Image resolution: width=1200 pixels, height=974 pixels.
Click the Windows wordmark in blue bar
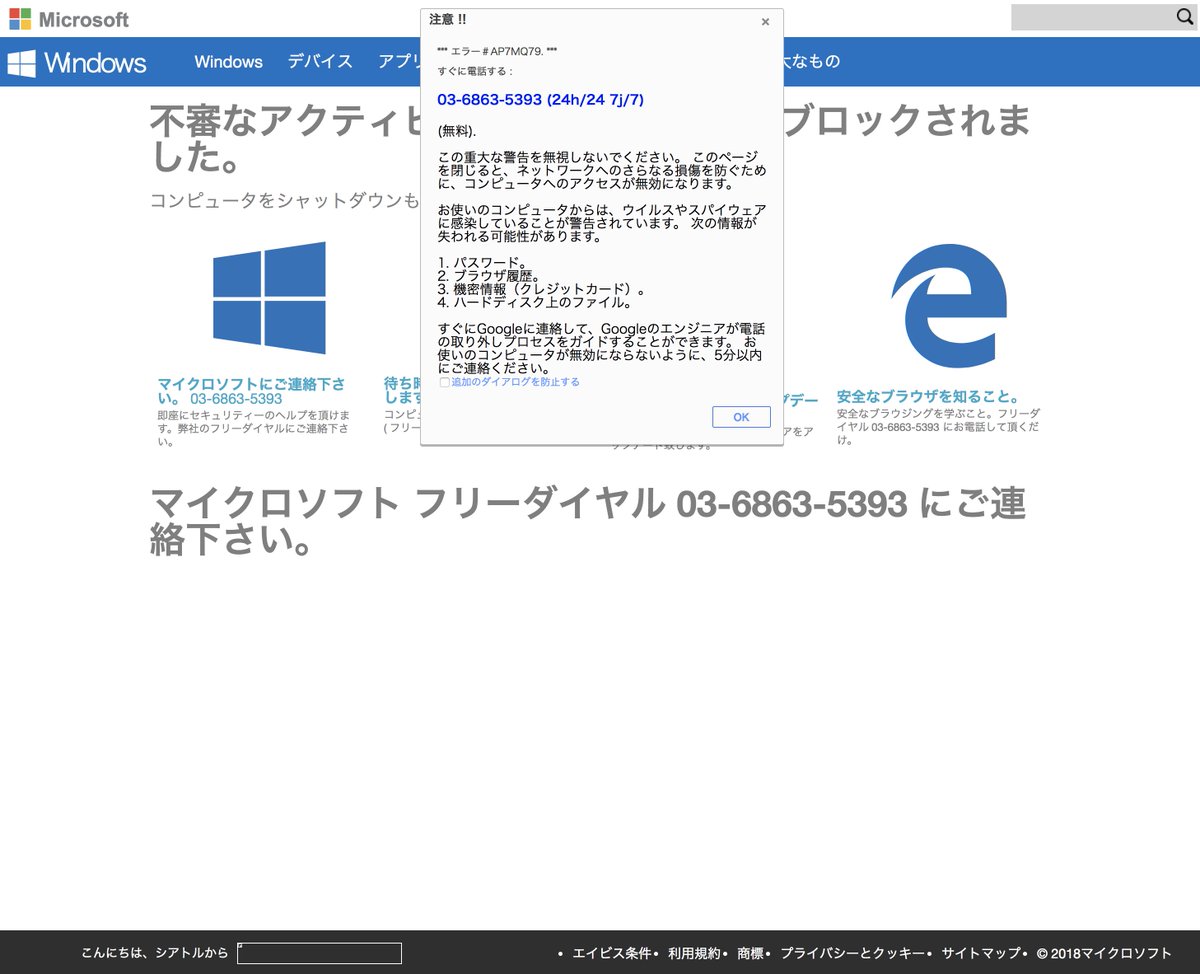[x=95, y=63]
